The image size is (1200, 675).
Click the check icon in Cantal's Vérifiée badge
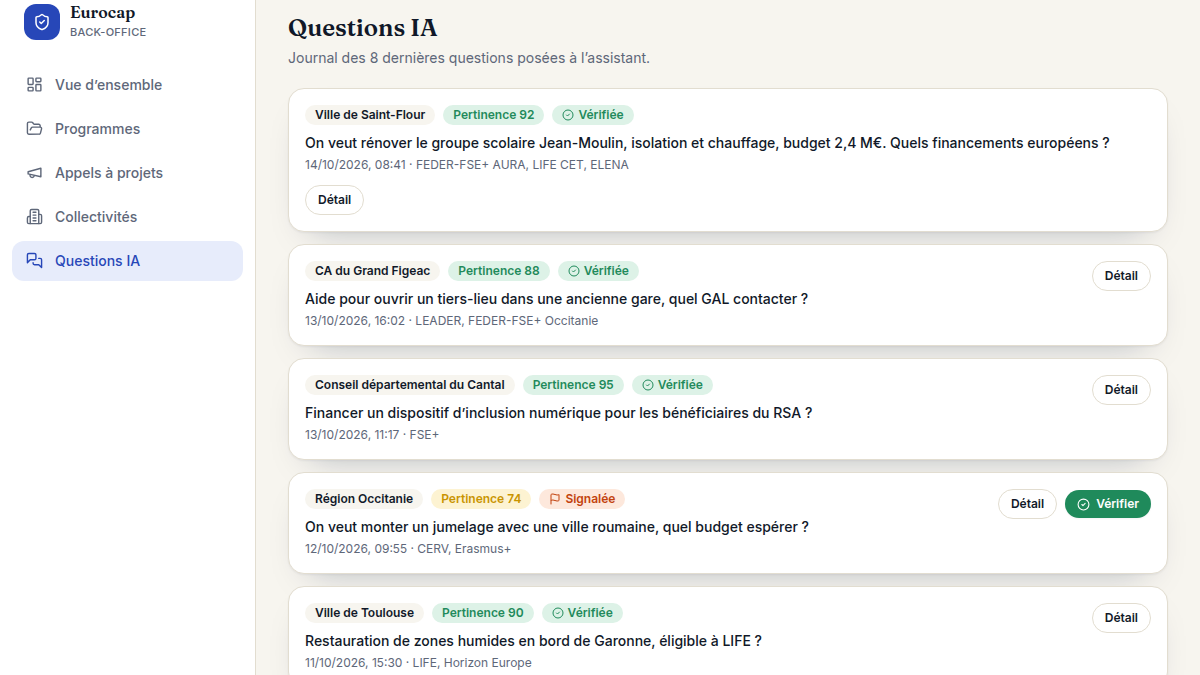(648, 385)
